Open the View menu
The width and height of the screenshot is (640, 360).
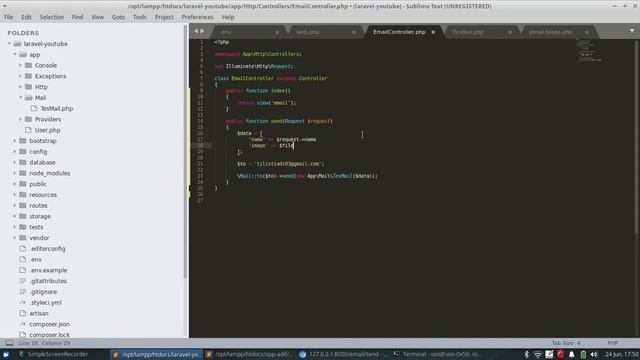98,17
